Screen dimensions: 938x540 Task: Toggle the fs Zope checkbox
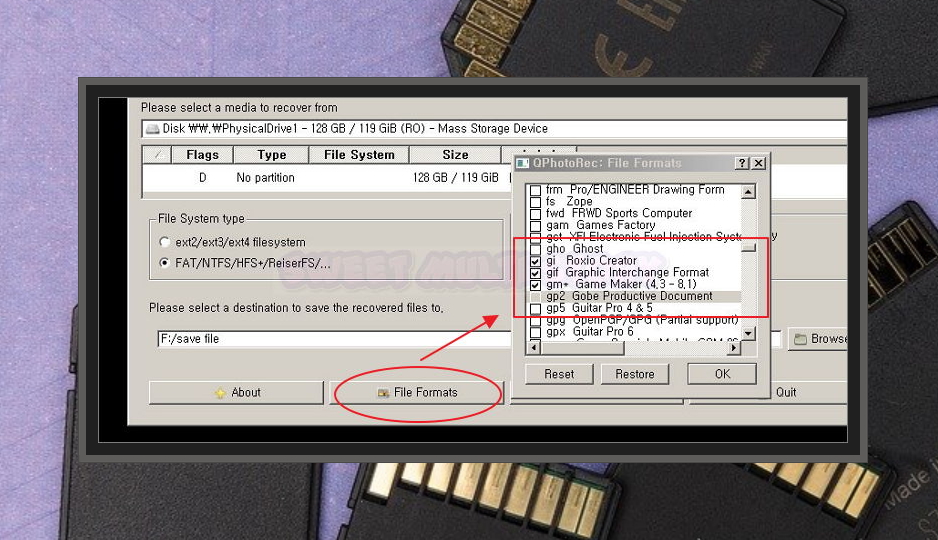pyautogui.click(x=535, y=202)
